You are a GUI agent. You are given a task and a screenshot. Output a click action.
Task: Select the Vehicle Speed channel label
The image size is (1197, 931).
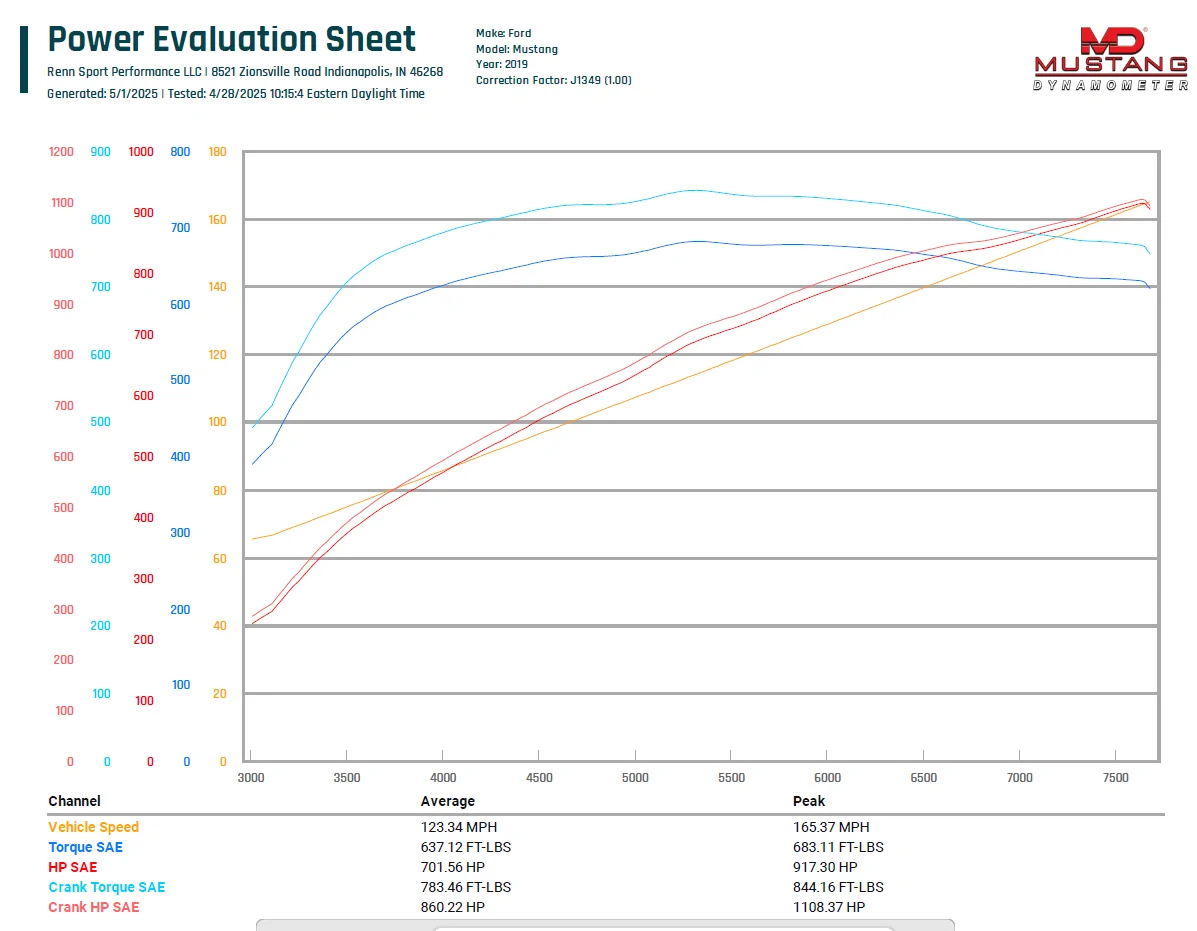(93, 827)
